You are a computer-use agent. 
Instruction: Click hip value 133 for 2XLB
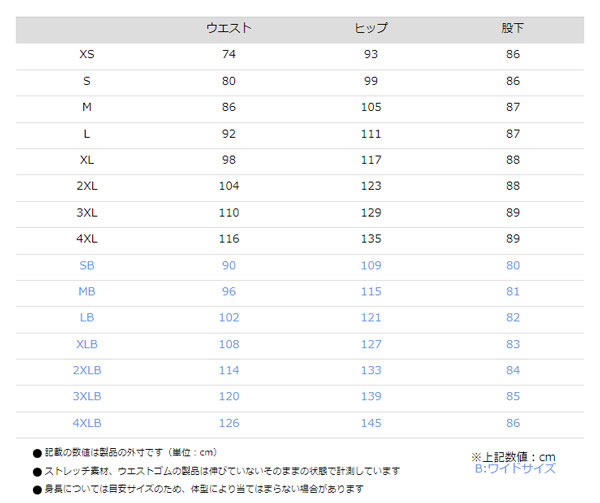(371, 370)
